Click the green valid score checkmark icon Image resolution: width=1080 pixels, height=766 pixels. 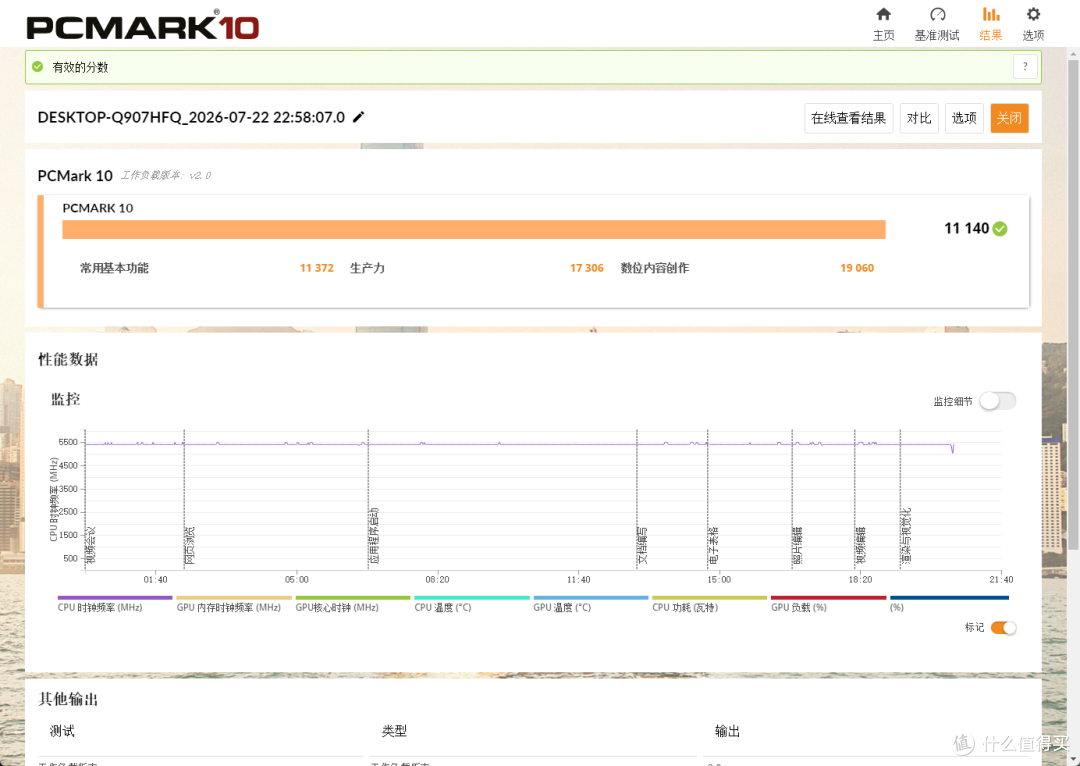click(38, 67)
